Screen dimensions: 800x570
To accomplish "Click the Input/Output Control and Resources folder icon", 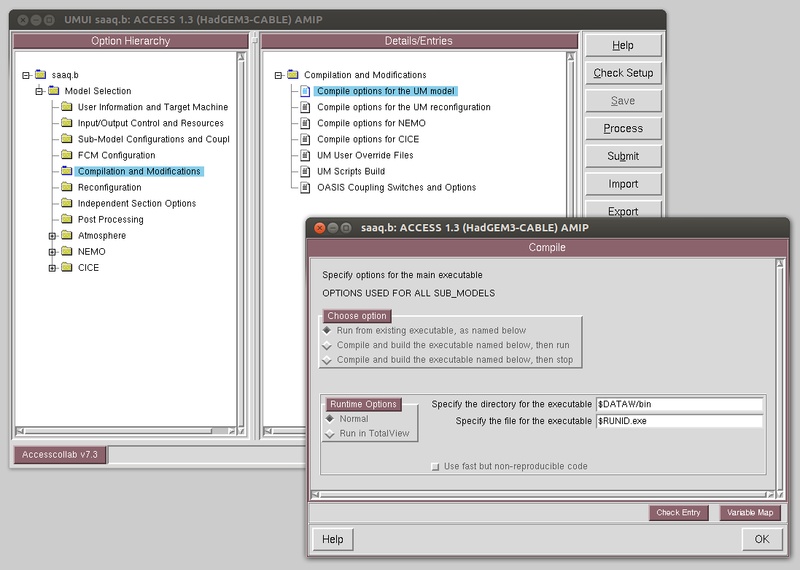I will (67, 122).
